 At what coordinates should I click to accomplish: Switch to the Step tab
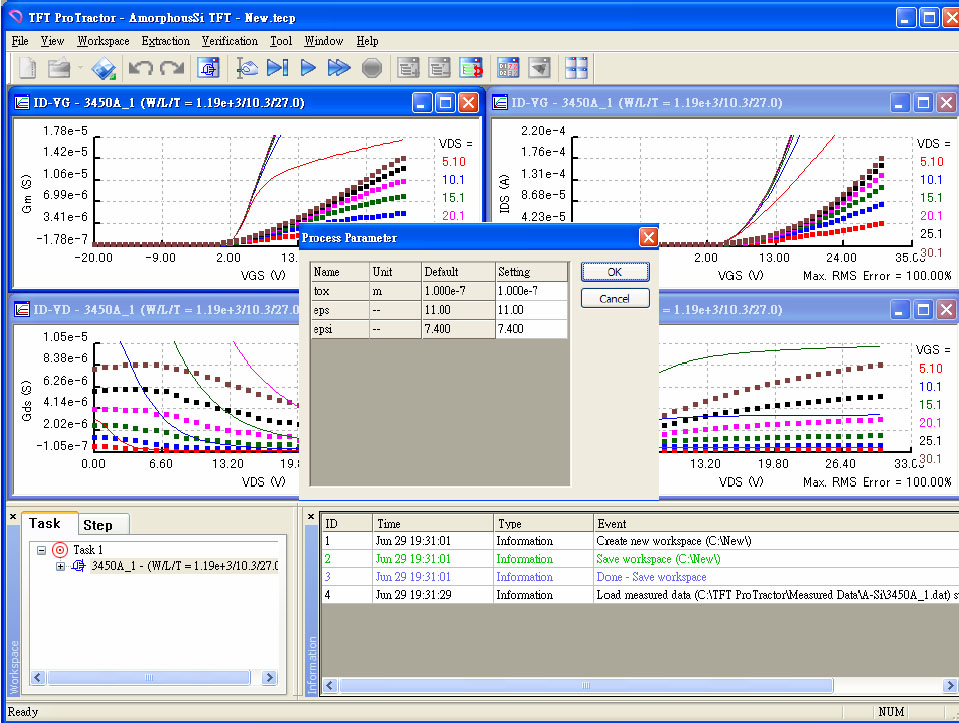[x=98, y=525]
